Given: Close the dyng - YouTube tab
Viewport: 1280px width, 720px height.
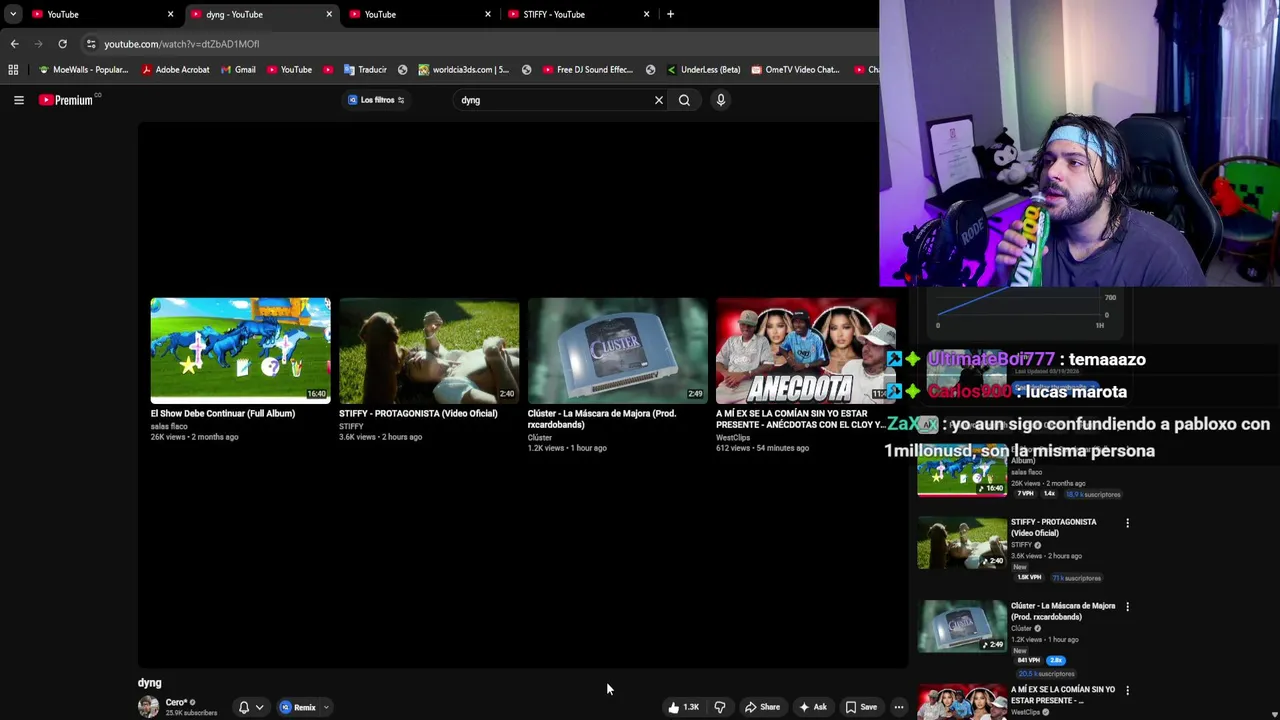Looking at the screenshot, I should pyautogui.click(x=329, y=14).
